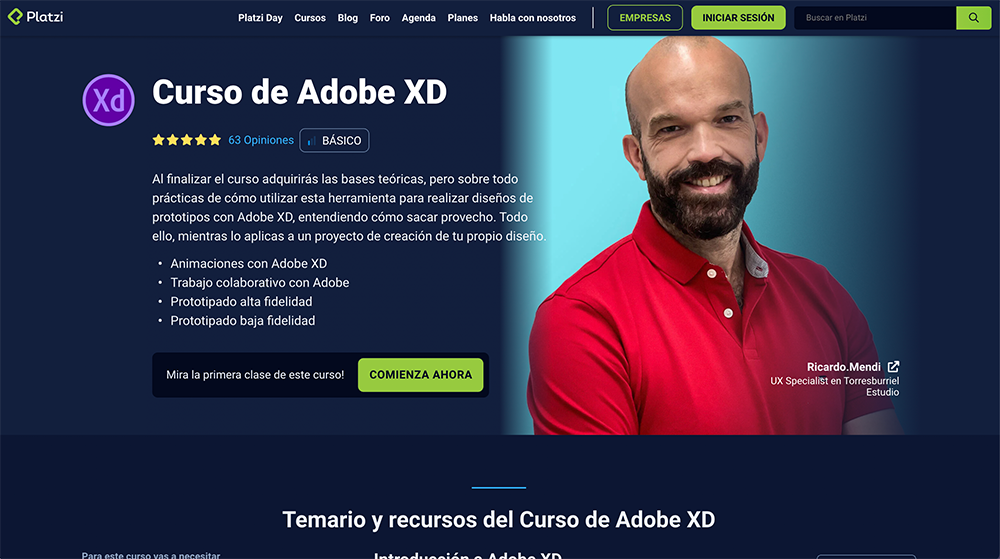Click the EMPRESAS button
Viewport: 1000px width, 559px height.
pyautogui.click(x=645, y=18)
